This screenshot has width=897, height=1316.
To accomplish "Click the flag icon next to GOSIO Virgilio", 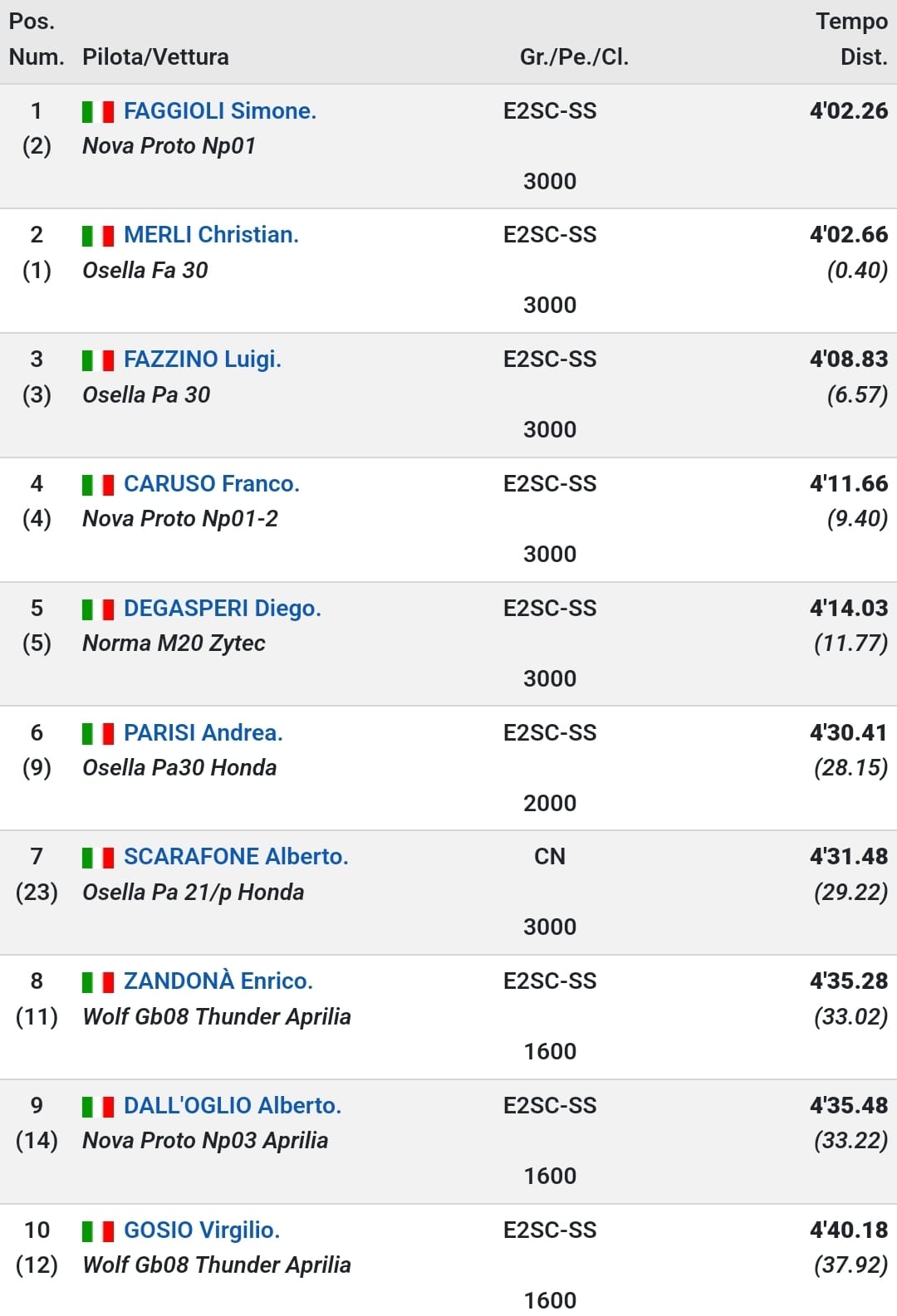I will [x=98, y=1230].
